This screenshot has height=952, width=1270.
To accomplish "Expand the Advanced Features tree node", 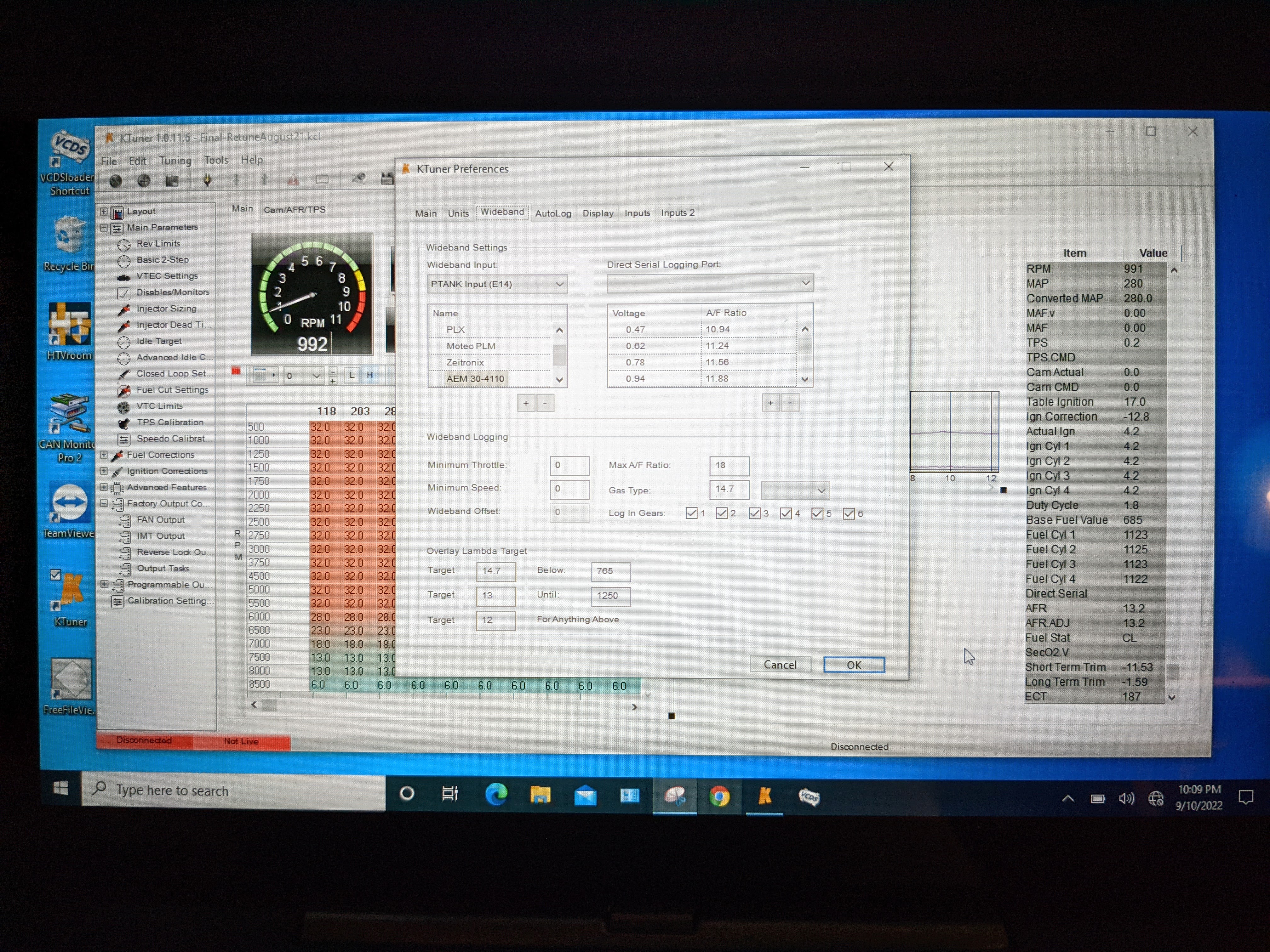I will [x=104, y=488].
